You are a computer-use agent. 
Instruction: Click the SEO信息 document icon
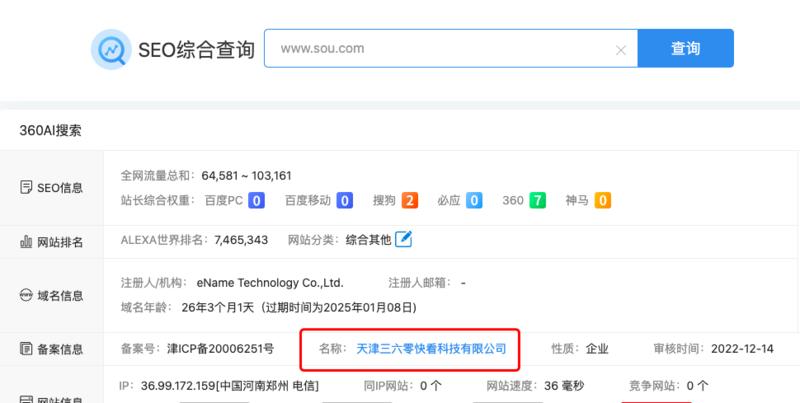(27, 187)
